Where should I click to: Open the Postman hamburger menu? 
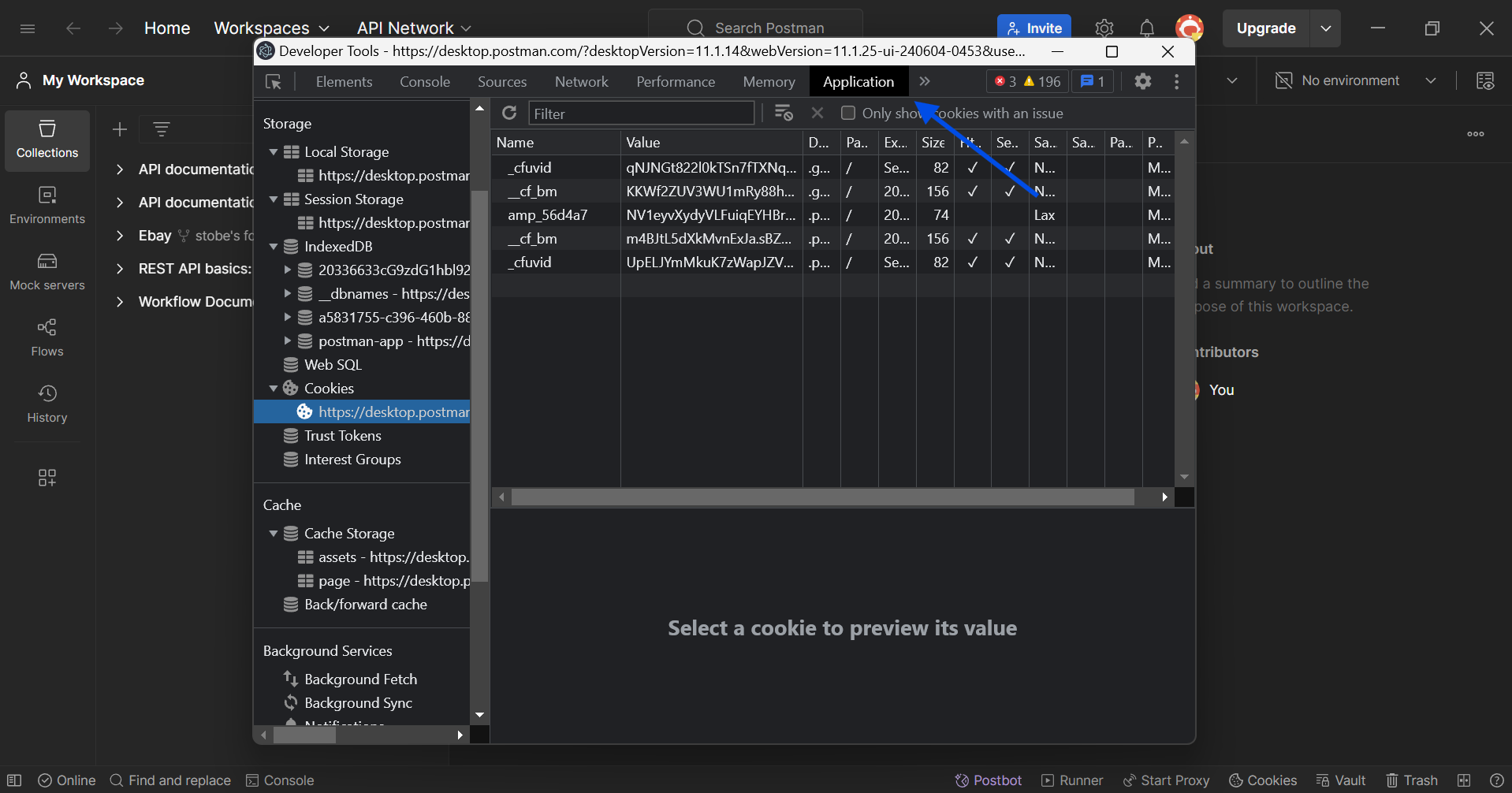click(x=28, y=28)
